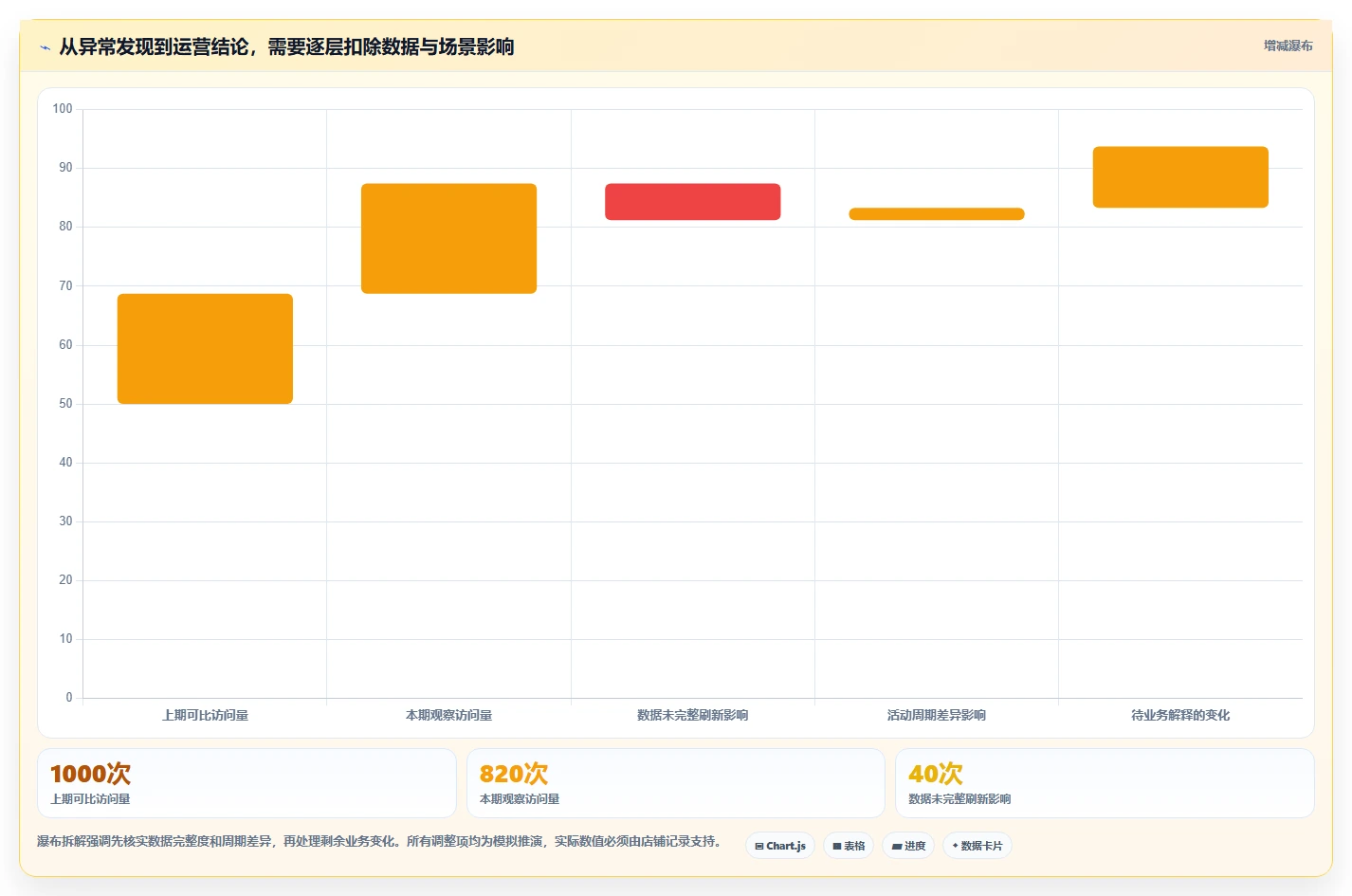Viewport: 1352px width, 896px height.
Task: Click the y-axis value 100
Action: pos(63,109)
